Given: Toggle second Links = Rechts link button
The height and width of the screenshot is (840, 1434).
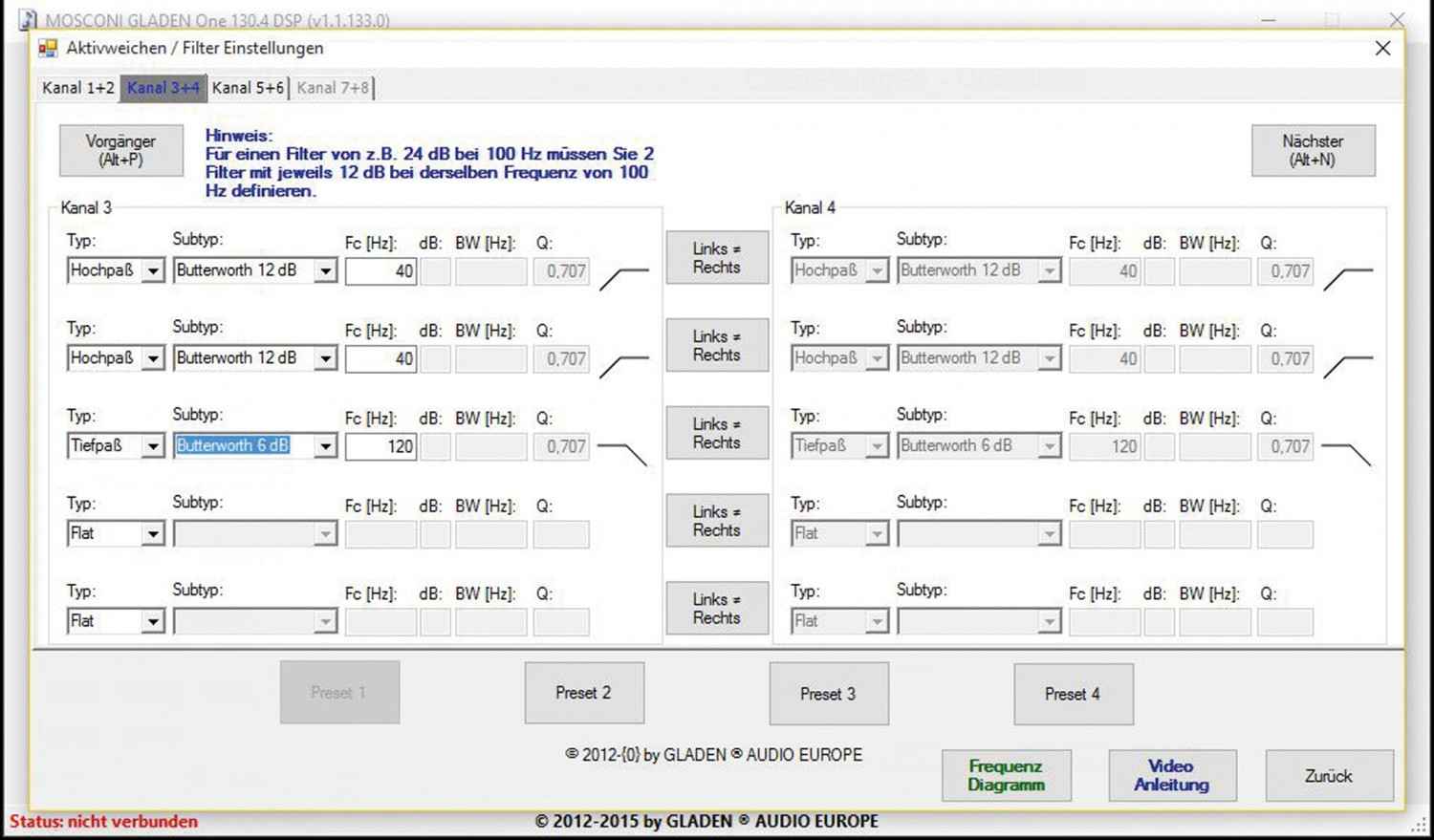Looking at the screenshot, I should click(717, 345).
